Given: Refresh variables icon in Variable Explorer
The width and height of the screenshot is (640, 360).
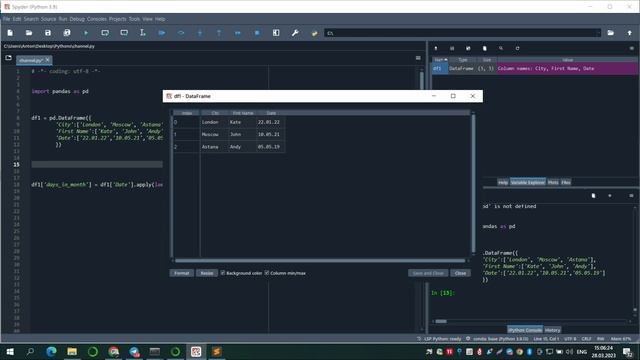Looking at the screenshot, I should 517,48.
